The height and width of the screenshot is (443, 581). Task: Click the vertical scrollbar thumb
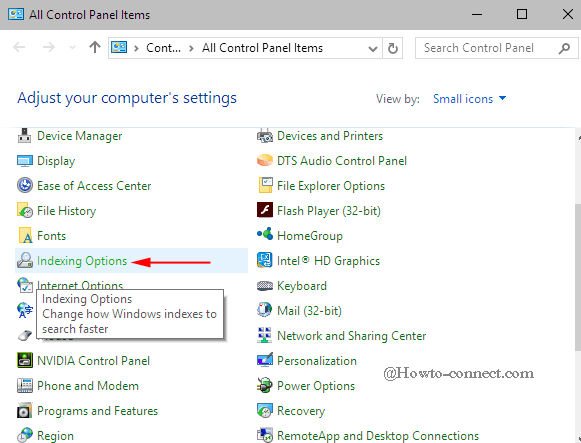point(578,277)
